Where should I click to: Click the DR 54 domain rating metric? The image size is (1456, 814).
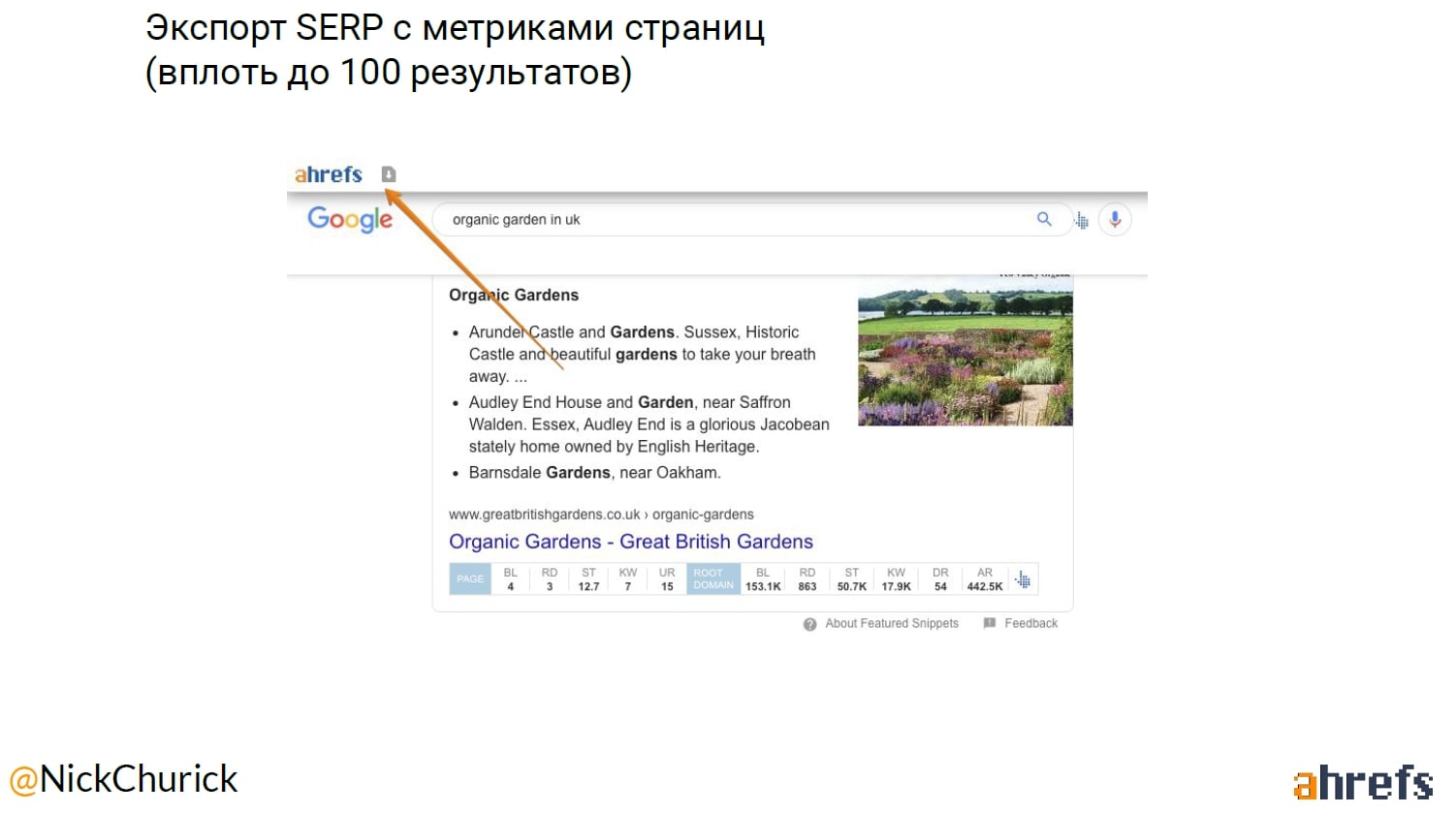click(x=940, y=579)
